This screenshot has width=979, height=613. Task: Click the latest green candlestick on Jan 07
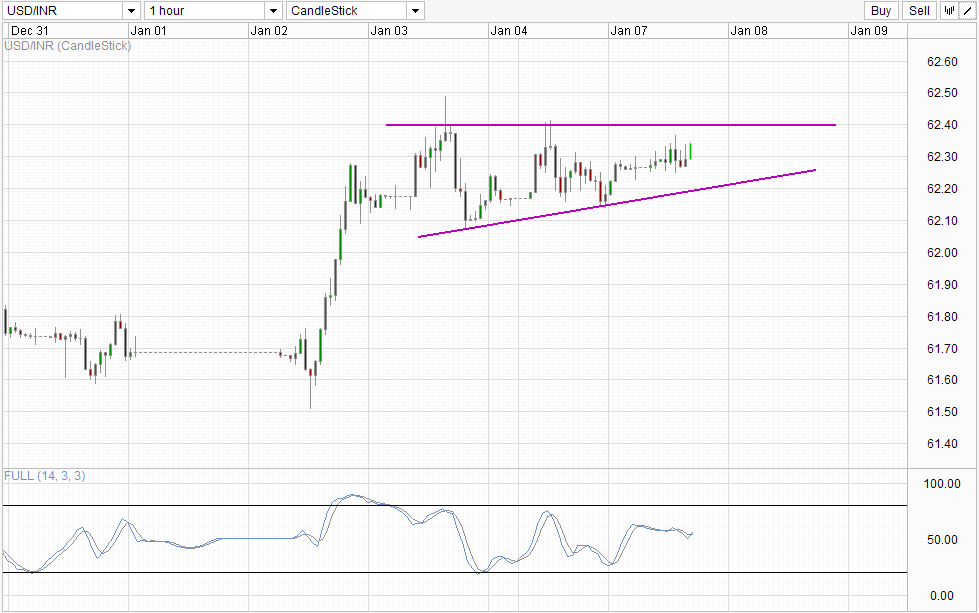(690, 151)
